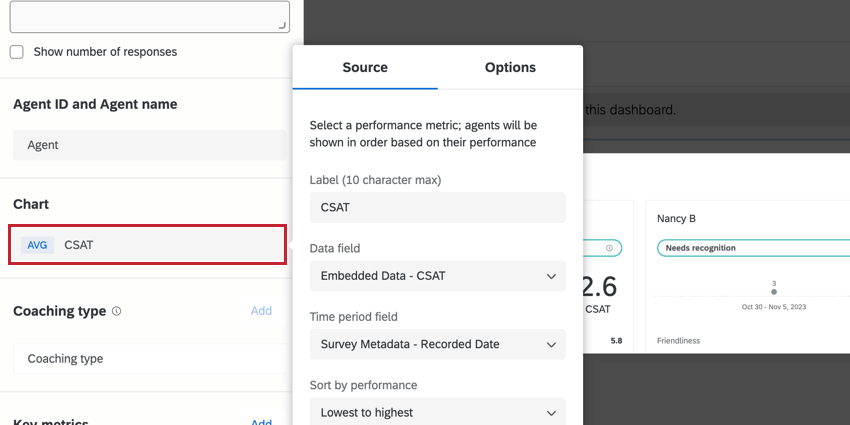Click the Label input containing CSAT
Screen dimensions: 850x425
click(x=437, y=208)
